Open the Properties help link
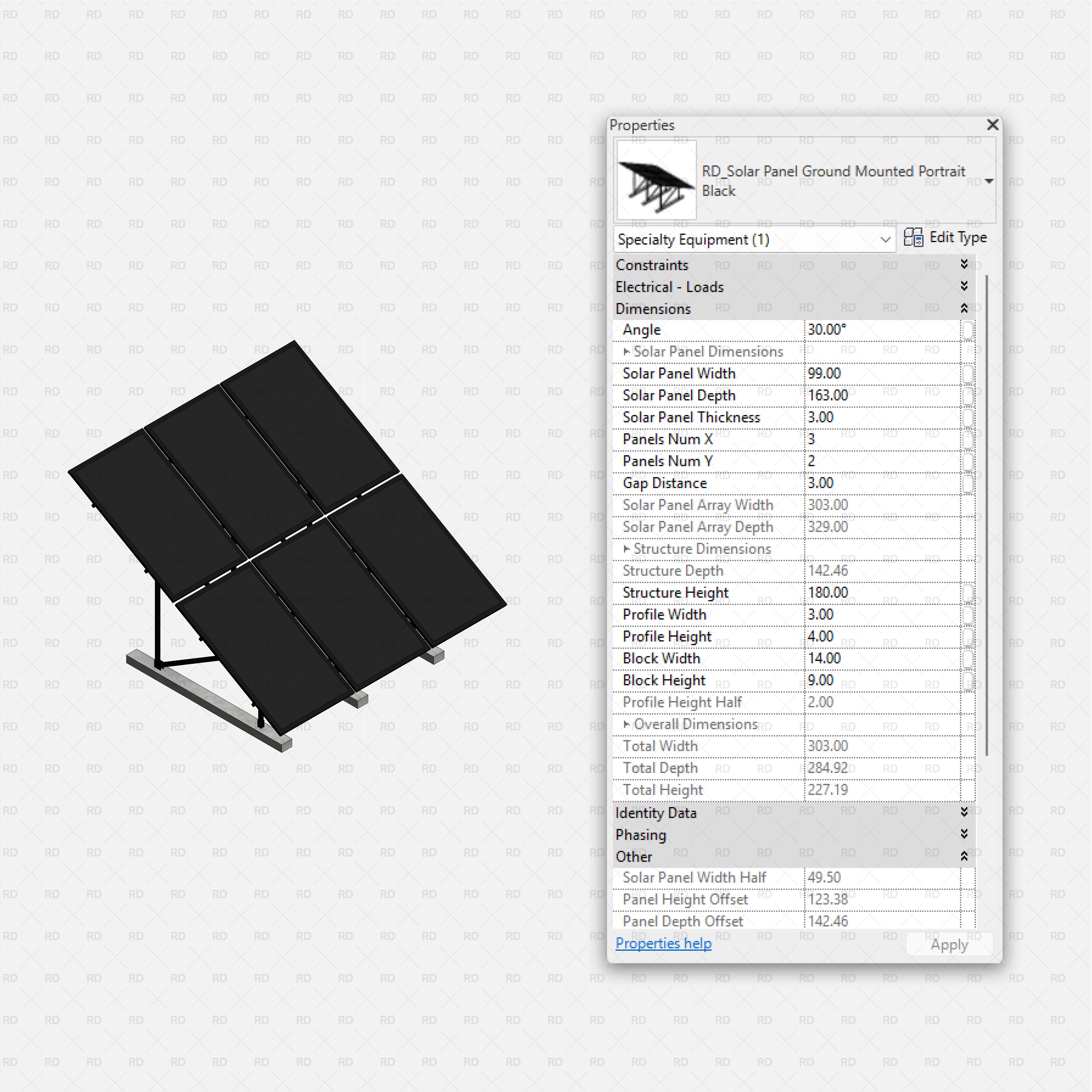 [663, 943]
